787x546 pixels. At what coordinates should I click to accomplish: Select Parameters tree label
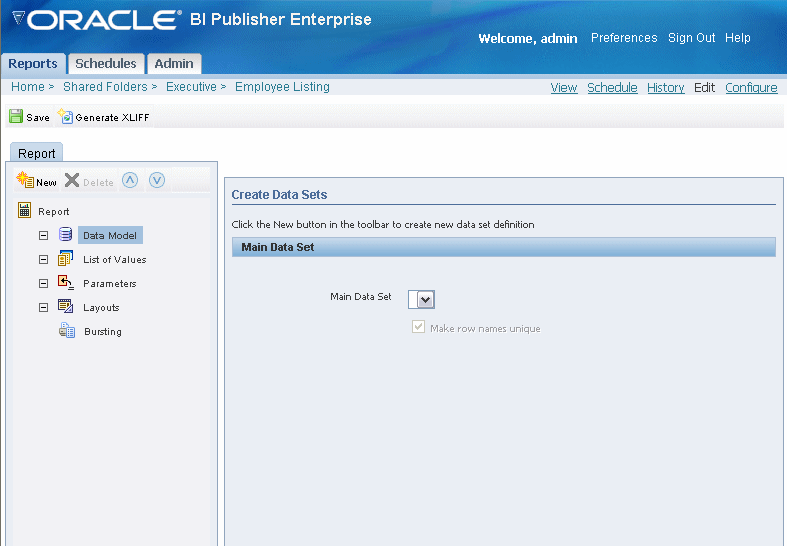[x=110, y=284]
